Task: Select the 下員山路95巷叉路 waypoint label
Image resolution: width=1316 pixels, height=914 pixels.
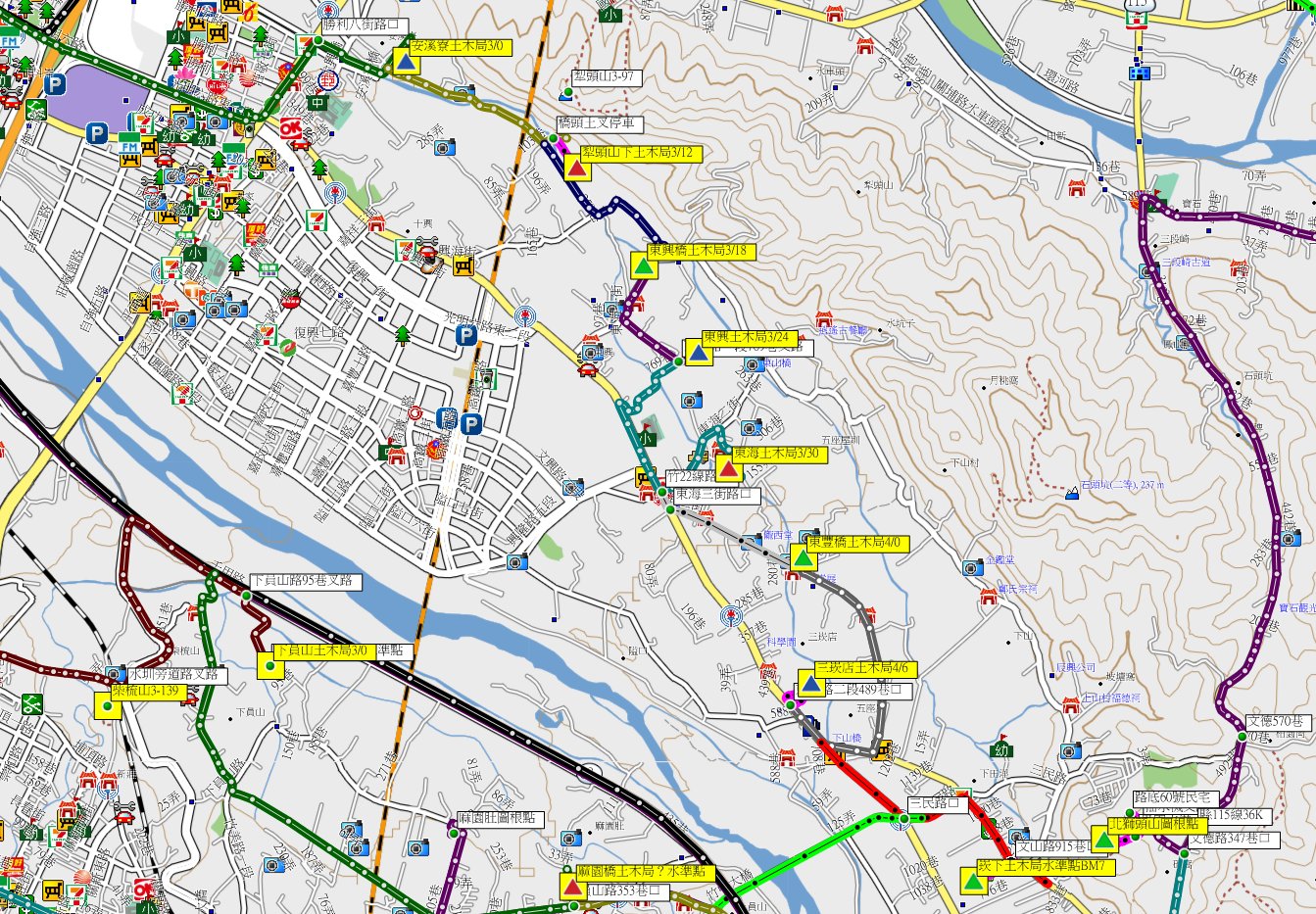Action: tap(305, 582)
